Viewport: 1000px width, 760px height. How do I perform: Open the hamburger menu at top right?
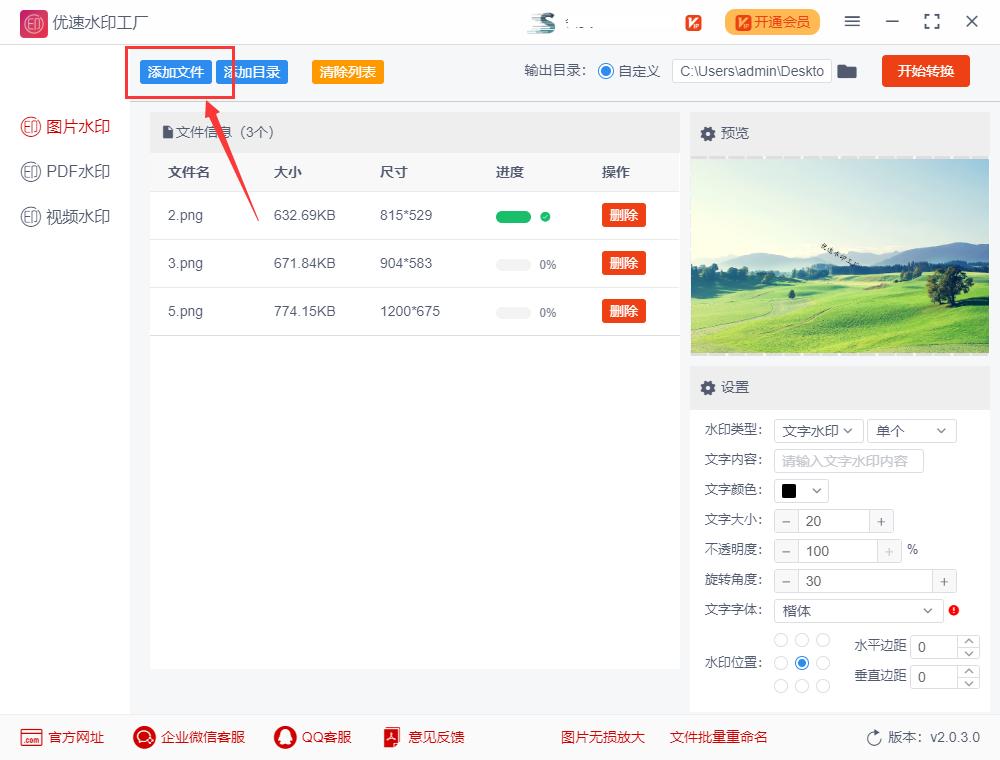(852, 21)
